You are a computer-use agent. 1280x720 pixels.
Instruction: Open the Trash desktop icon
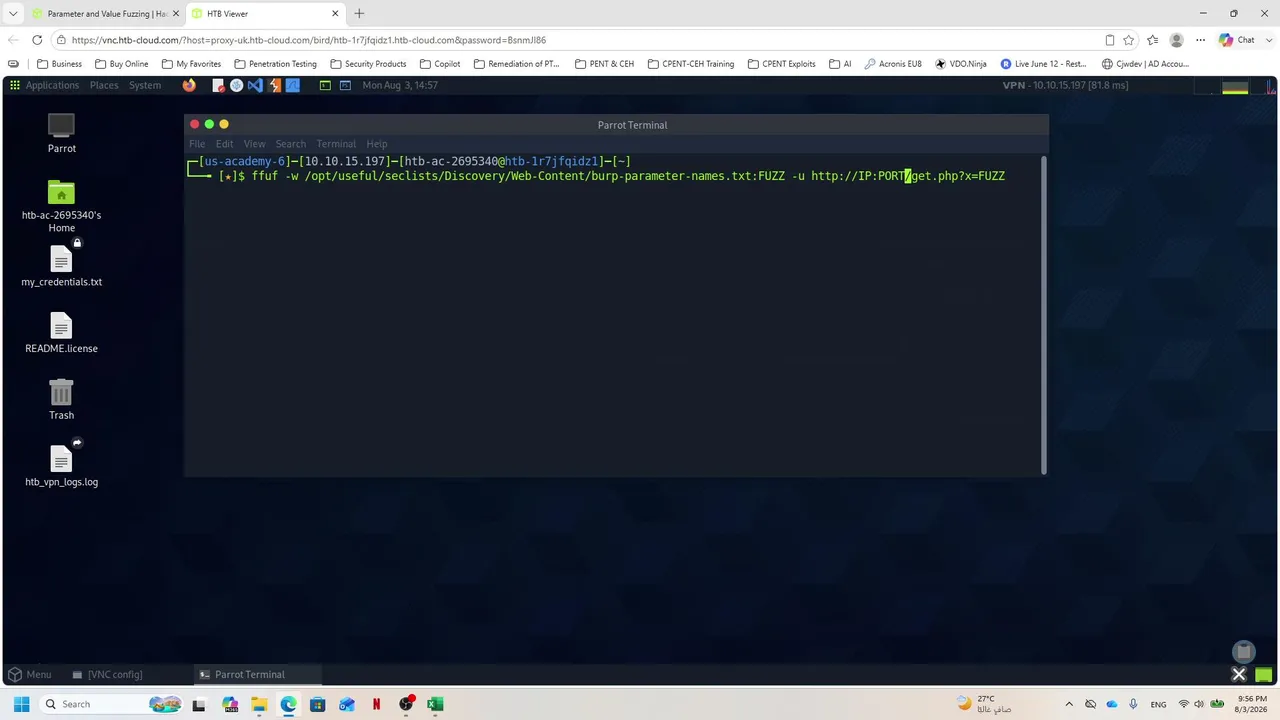click(x=61, y=400)
